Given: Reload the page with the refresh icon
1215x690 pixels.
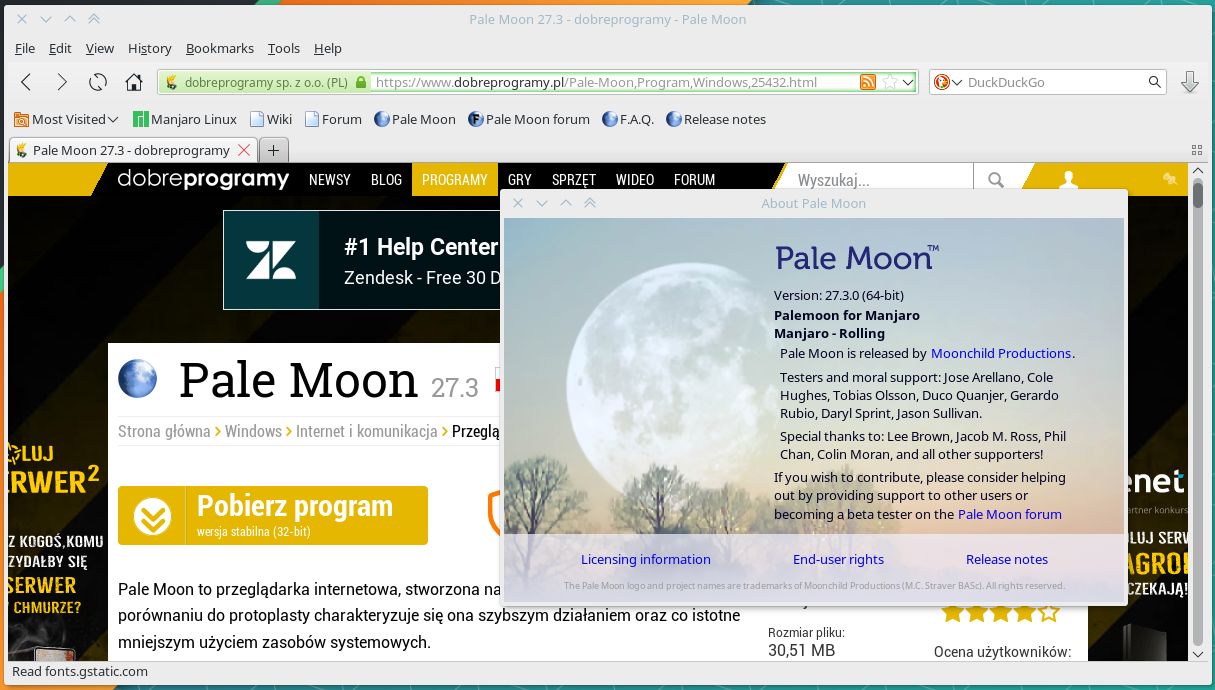Looking at the screenshot, I should point(98,82).
